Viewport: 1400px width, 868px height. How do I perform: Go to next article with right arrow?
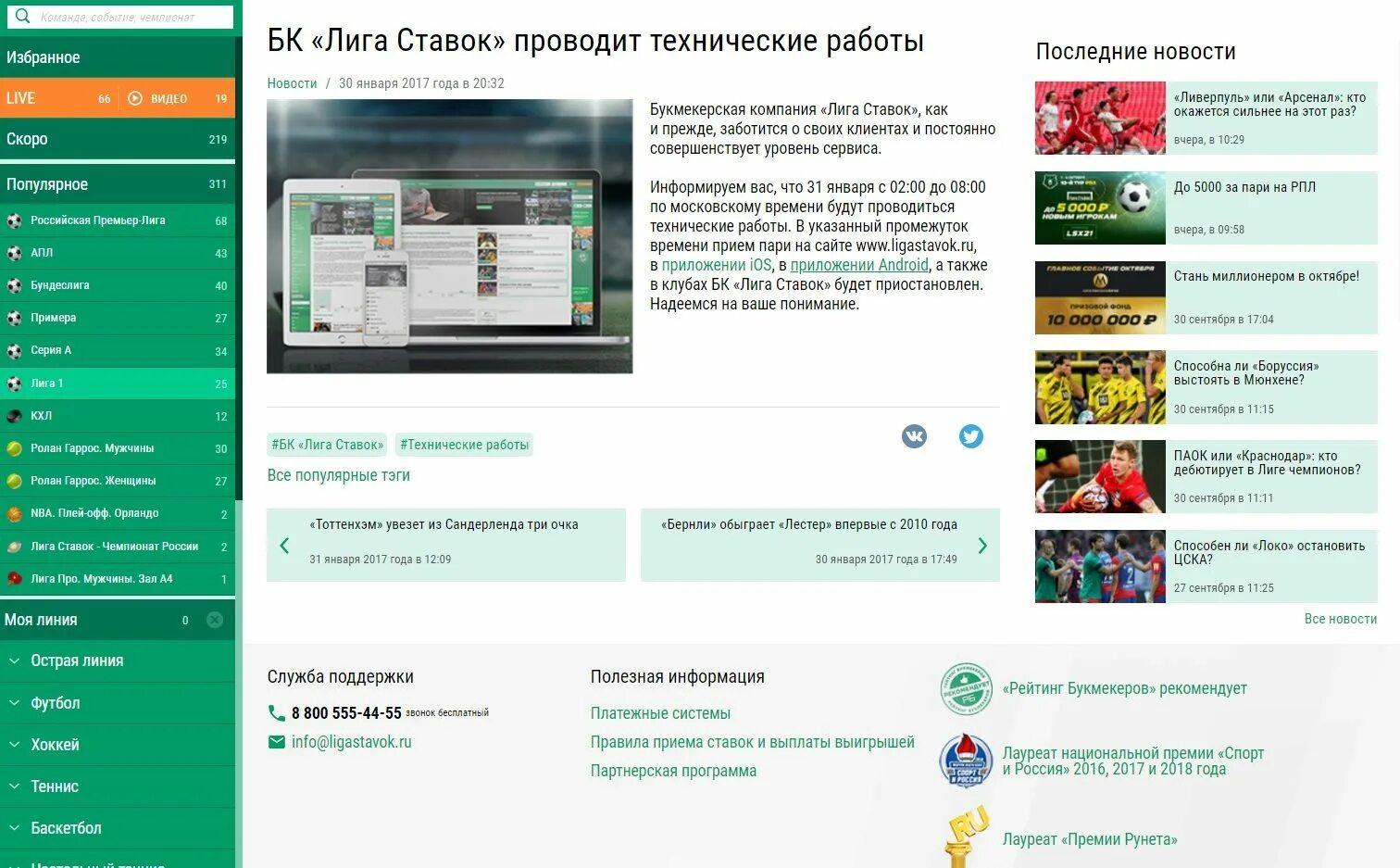[x=982, y=546]
